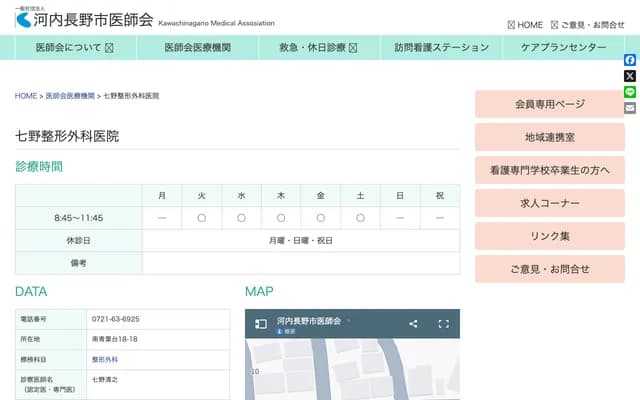Click the X (Twitter) share icon
The width and height of the screenshot is (640, 400).
click(630, 76)
